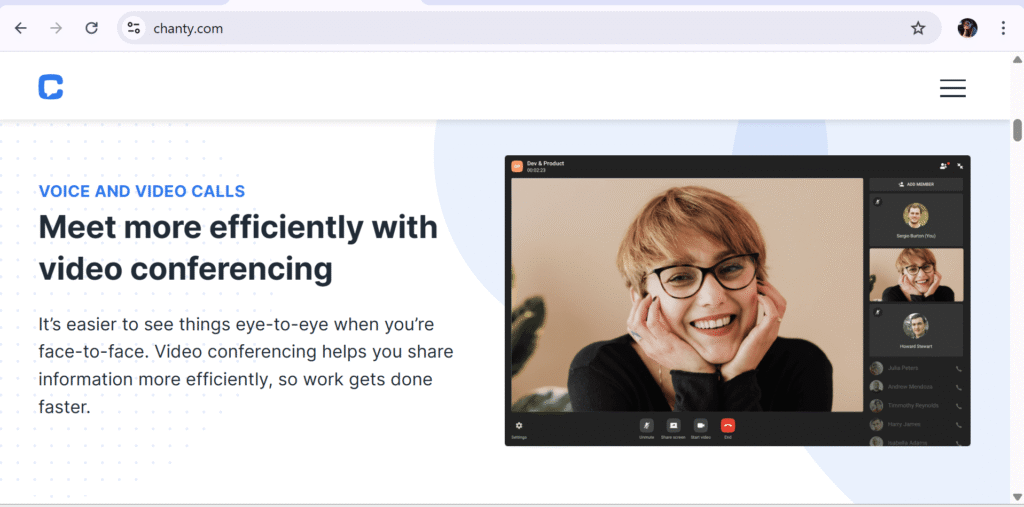Open the Chrome profile avatar

(x=967, y=28)
